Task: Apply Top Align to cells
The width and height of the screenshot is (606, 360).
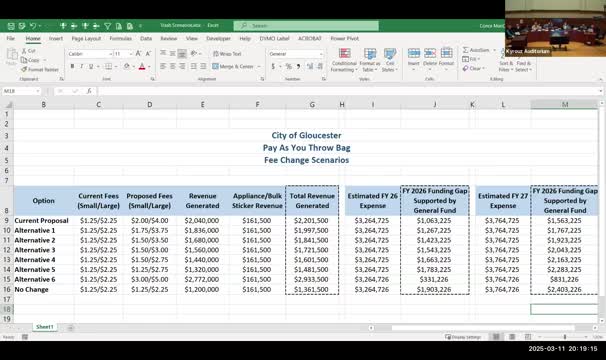Action: click(163, 53)
